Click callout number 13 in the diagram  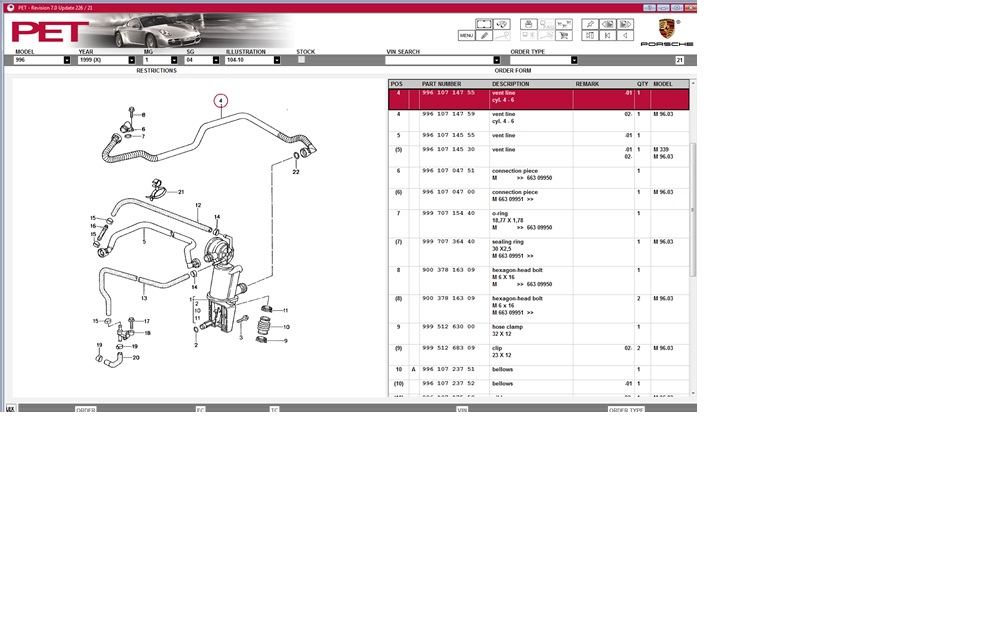click(x=144, y=298)
